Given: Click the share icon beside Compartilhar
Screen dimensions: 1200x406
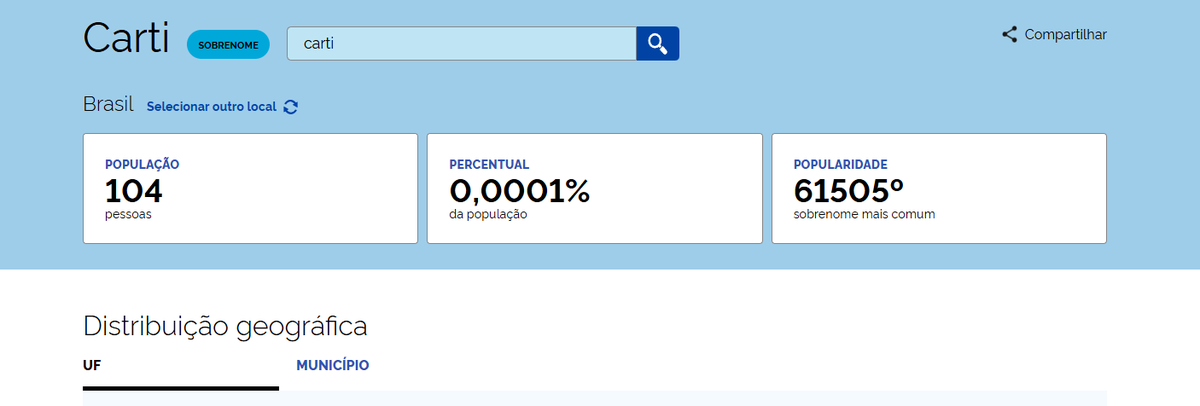Looking at the screenshot, I should coord(1009,34).
